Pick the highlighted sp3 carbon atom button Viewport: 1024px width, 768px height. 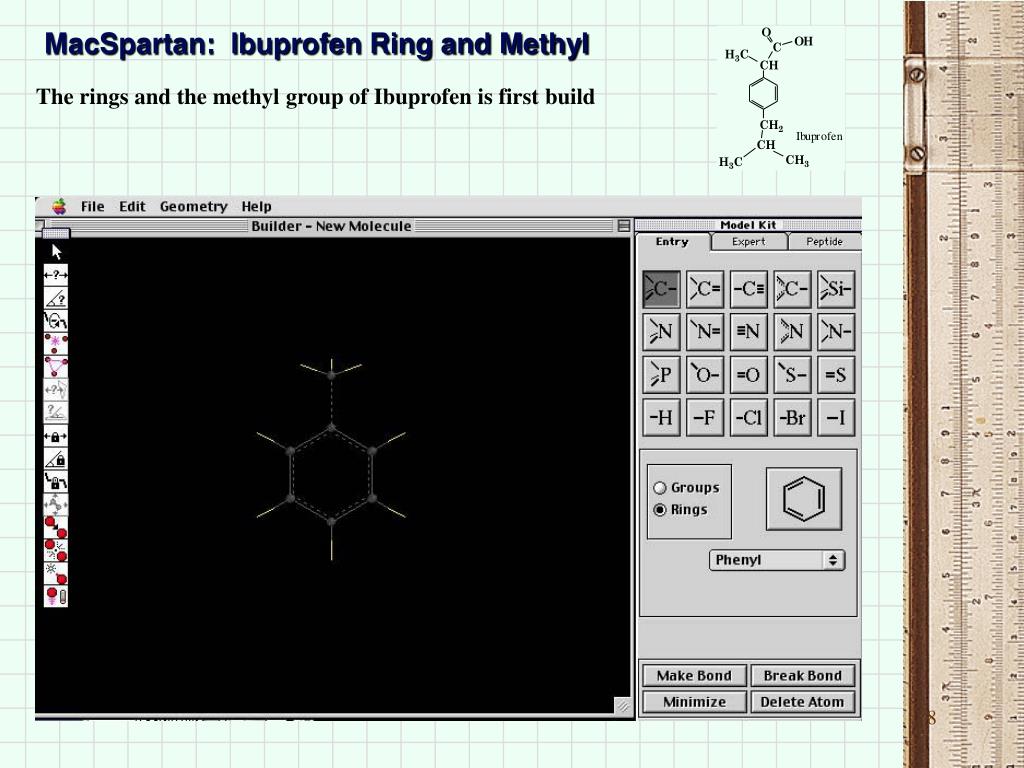coord(662,289)
